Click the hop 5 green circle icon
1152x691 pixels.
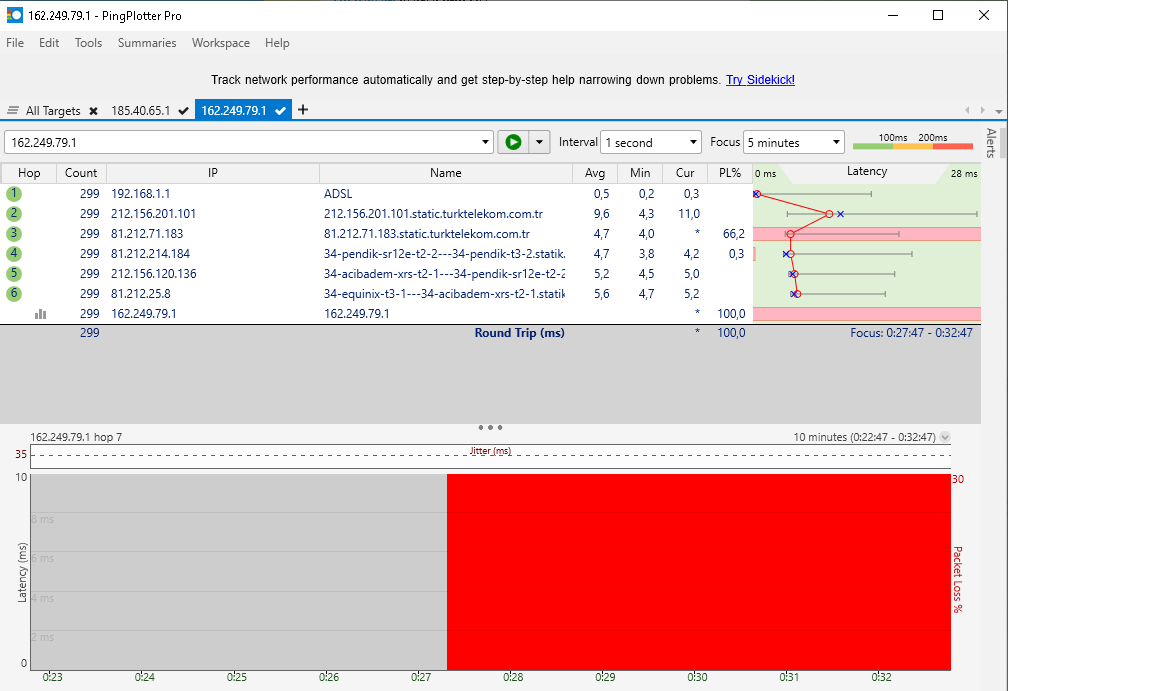pyautogui.click(x=14, y=273)
